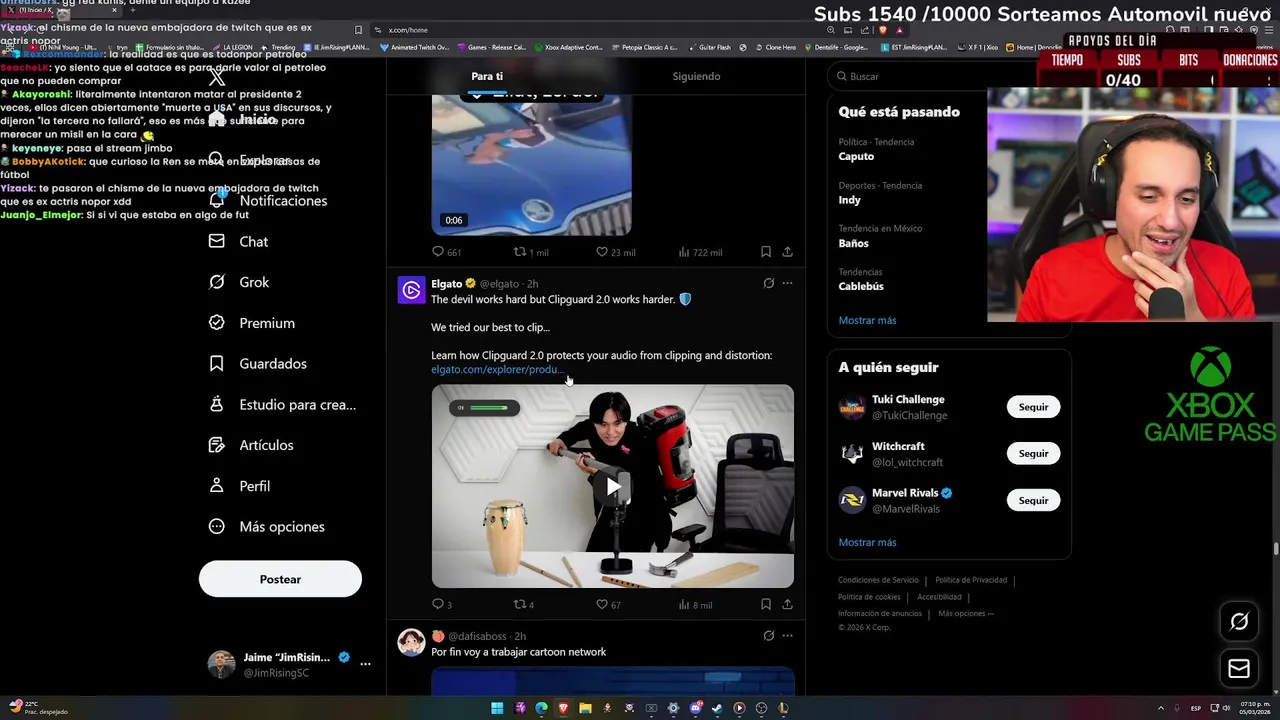This screenshot has height=720, width=1280.
Task: Switch to Siguiendo tab
Action: (696, 76)
